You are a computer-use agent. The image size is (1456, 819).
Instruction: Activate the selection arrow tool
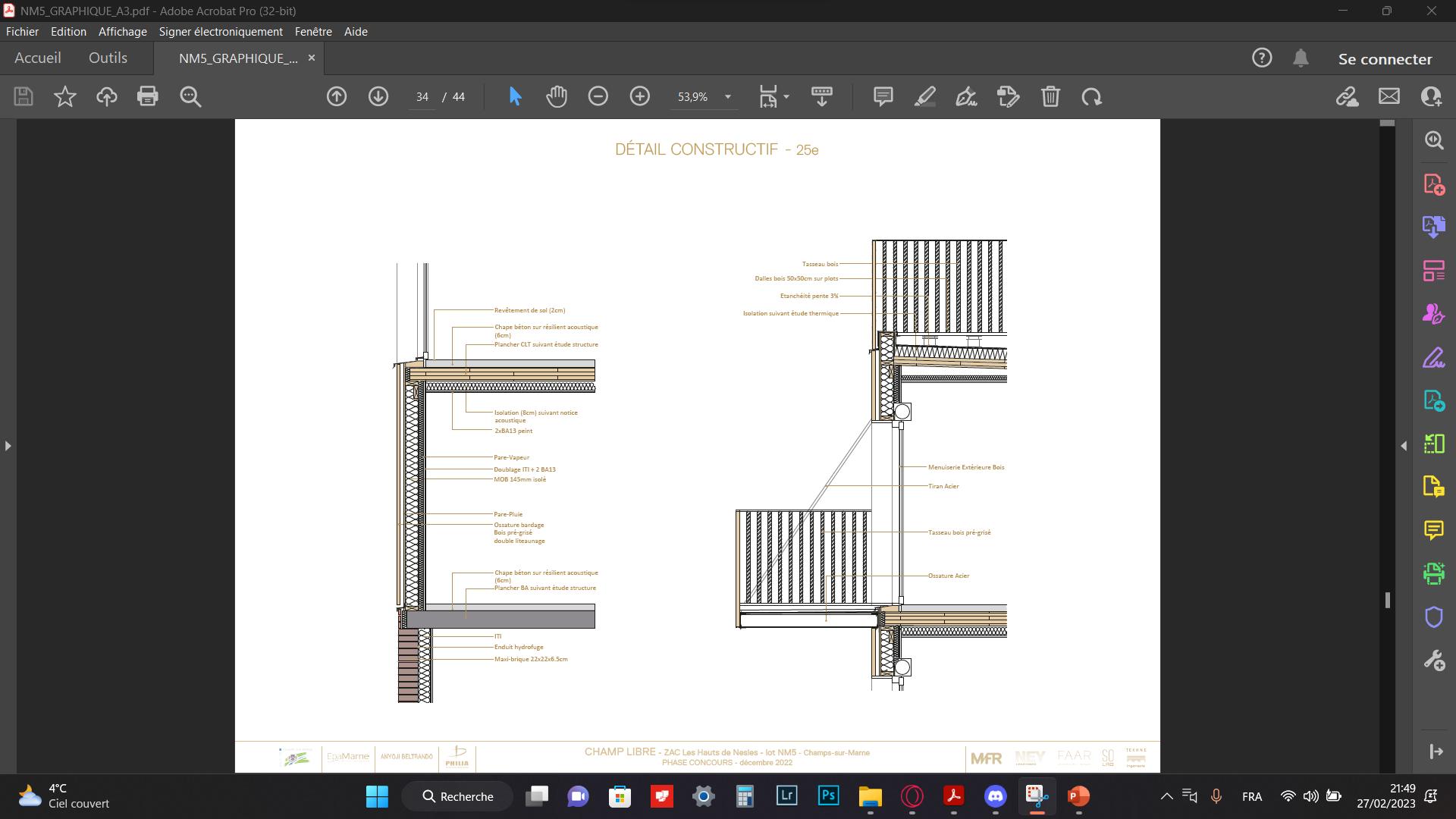click(516, 96)
